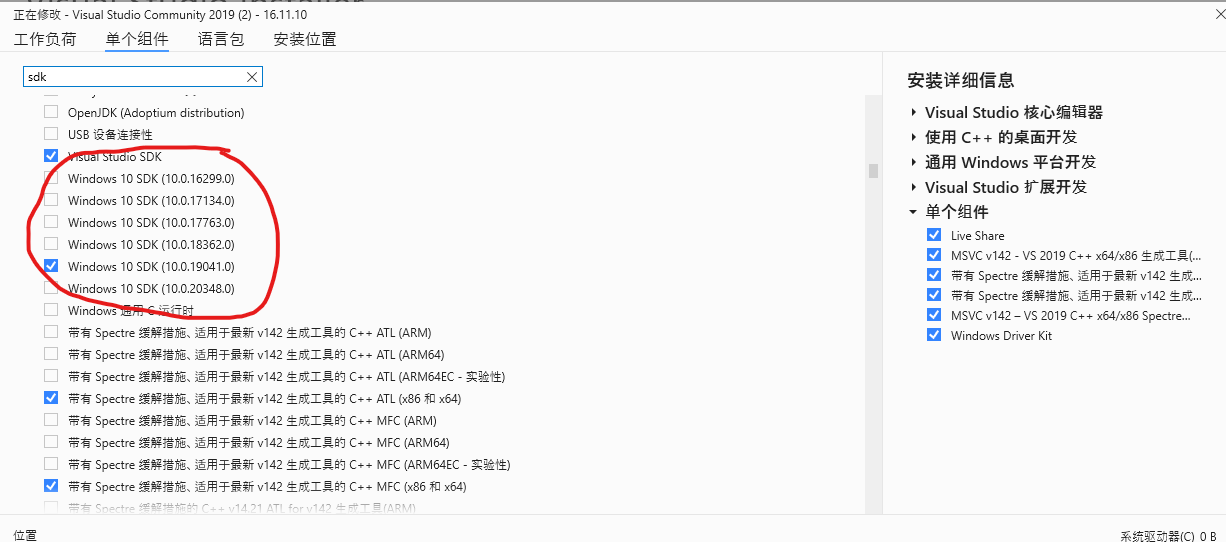The width and height of the screenshot is (1226, 542).
Task: Check USB 设备连接性 component
Action: click(51, 134)
